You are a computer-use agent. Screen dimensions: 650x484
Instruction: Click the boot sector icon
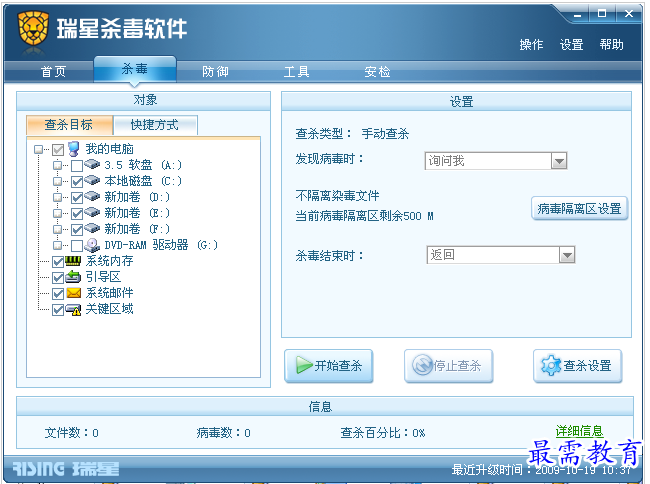click(x=73, y=277)
